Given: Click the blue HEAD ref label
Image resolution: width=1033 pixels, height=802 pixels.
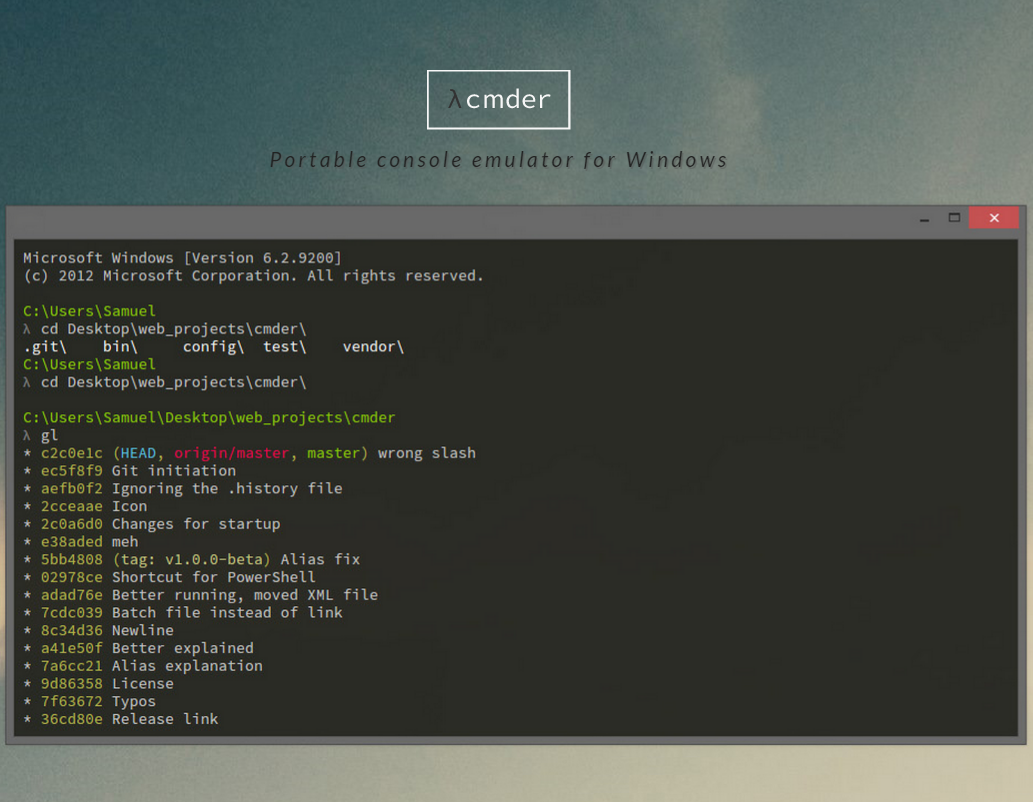Looking at the screenshot, I should (x=138, y=453).
